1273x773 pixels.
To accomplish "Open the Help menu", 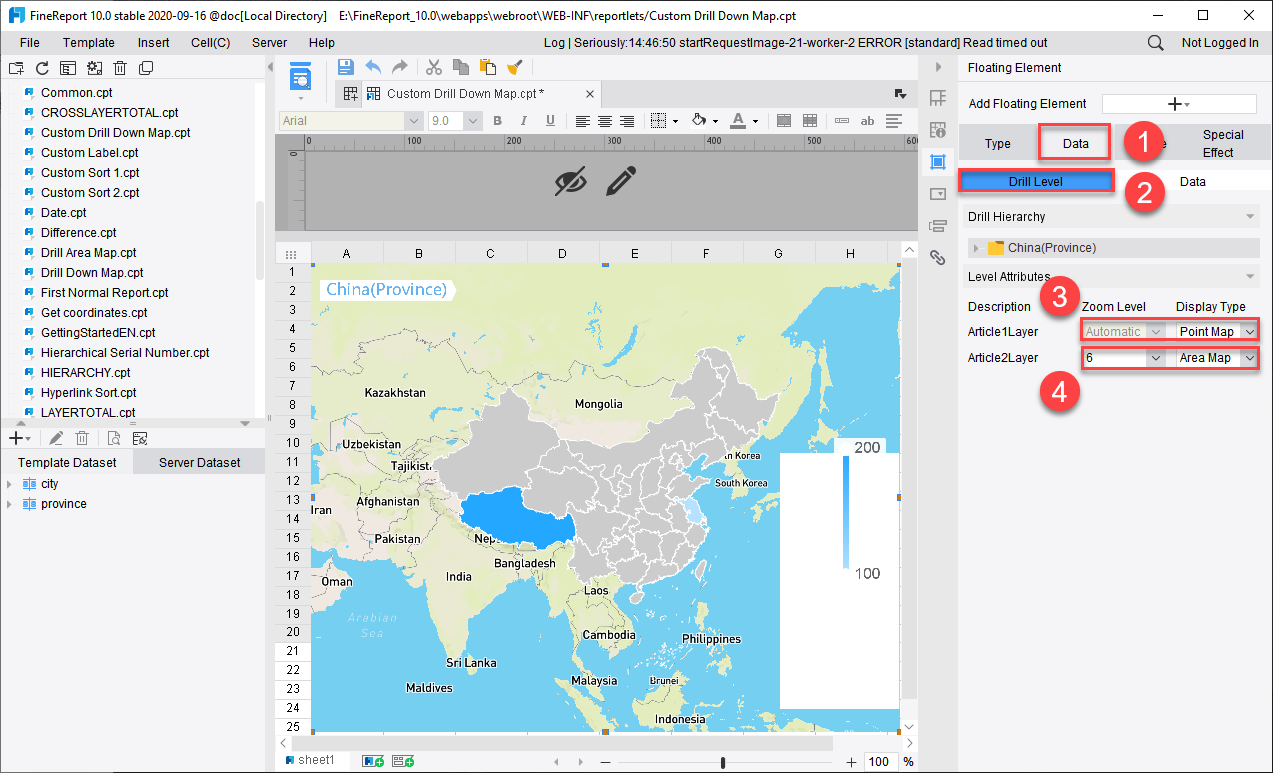I will point(322,43).
